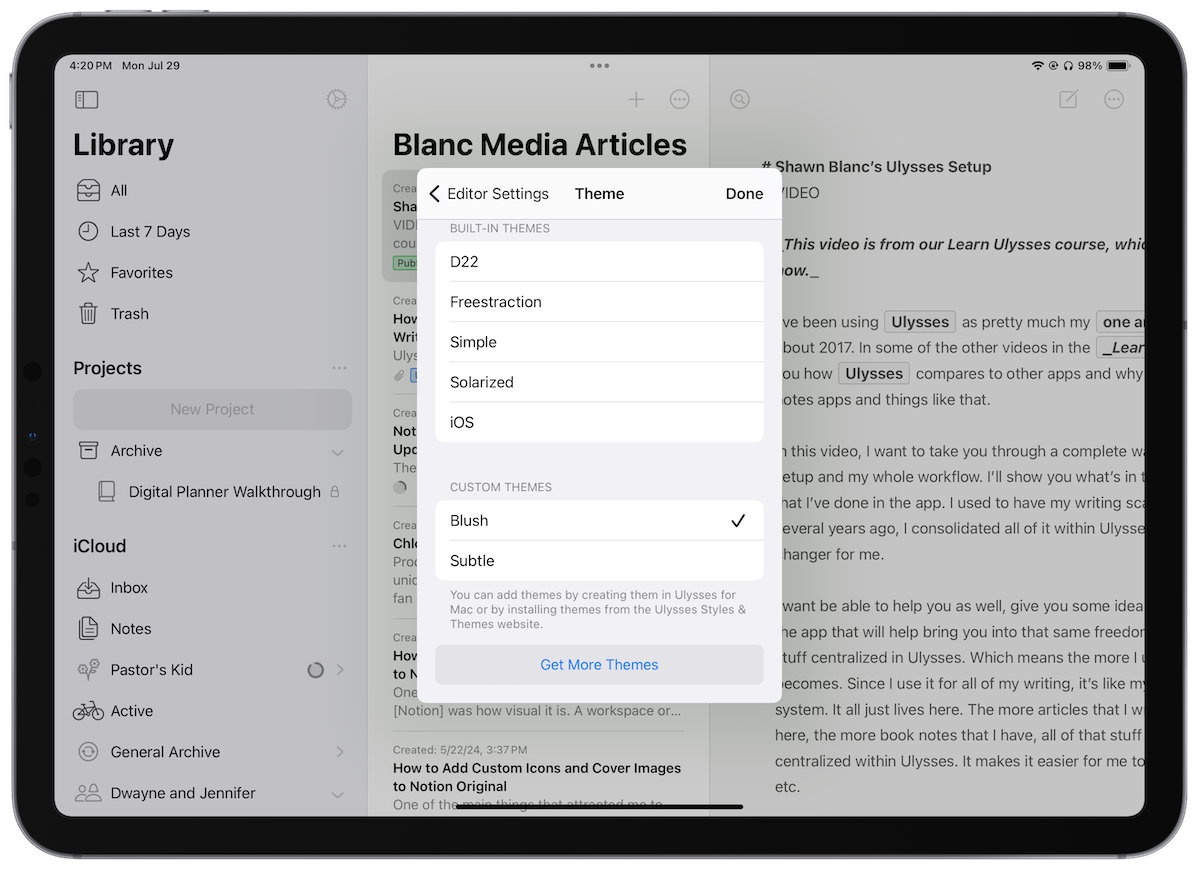Open the Inbox tray icon
This screenshot has height=871, width=1200.
[89, 588]
